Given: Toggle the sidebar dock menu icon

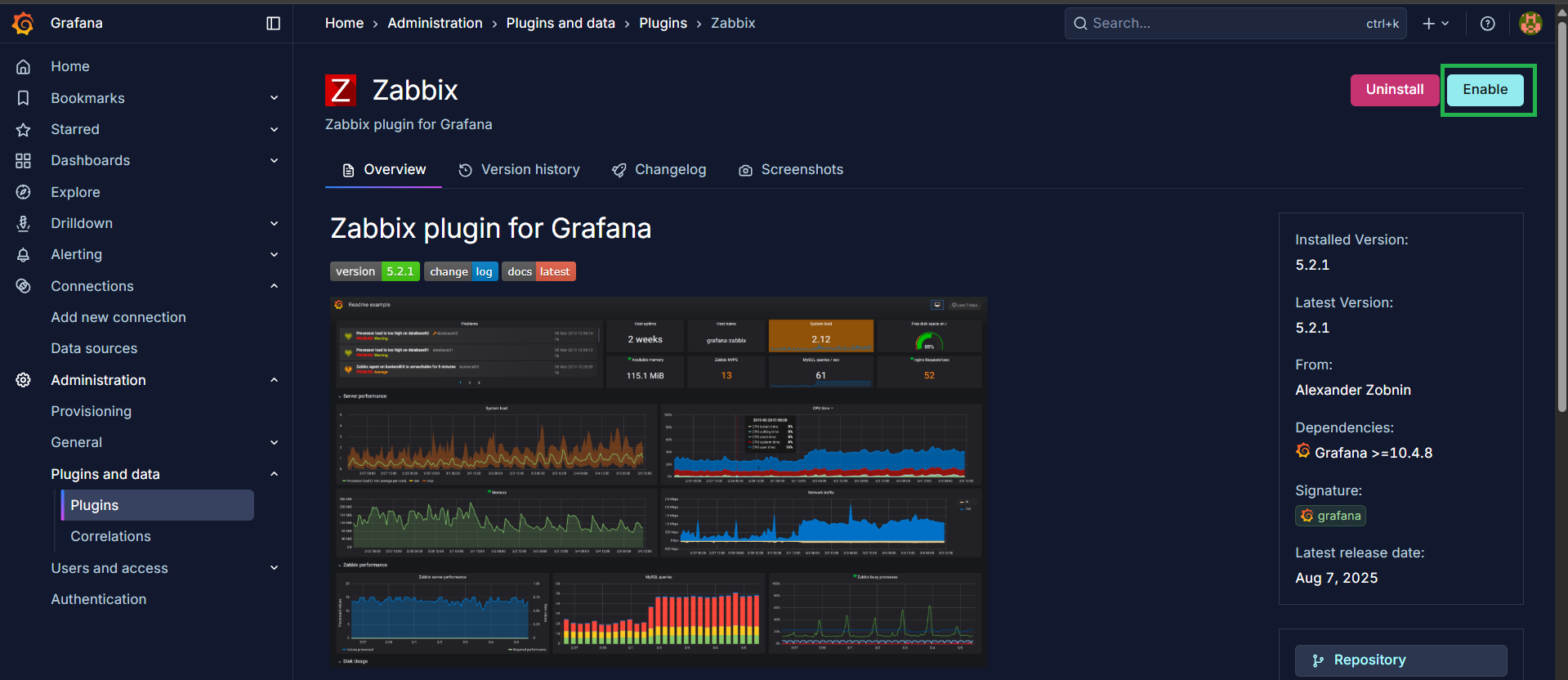Looking at the screenshot, I should click(x=274, y=24).
